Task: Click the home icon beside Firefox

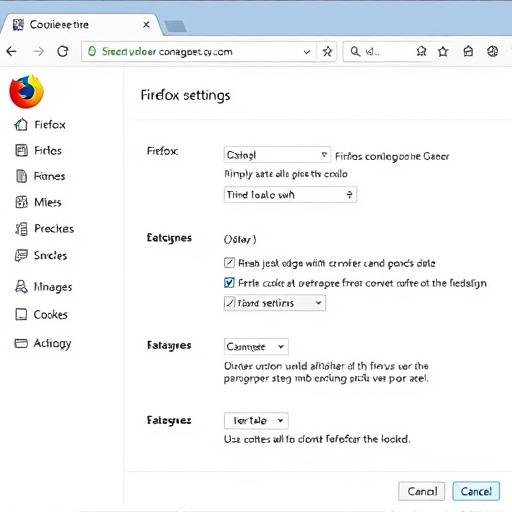Action: pyautogui.click(x=21, y=125)
